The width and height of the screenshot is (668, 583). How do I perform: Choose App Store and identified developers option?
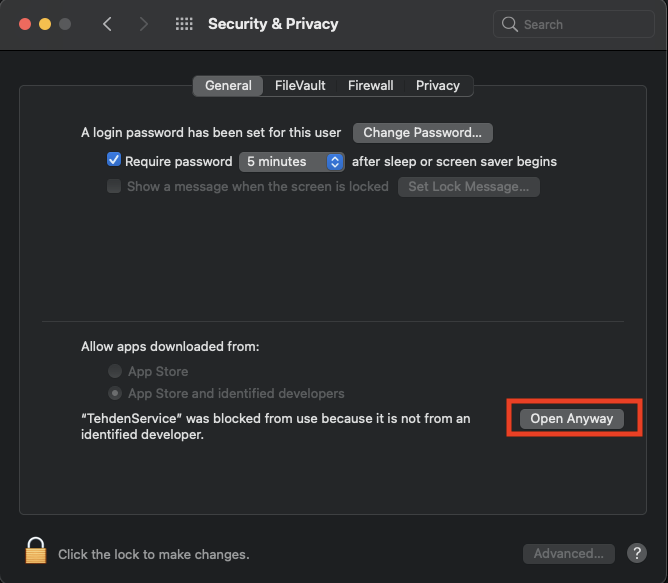pyautogui.click(x=116, y=393)
